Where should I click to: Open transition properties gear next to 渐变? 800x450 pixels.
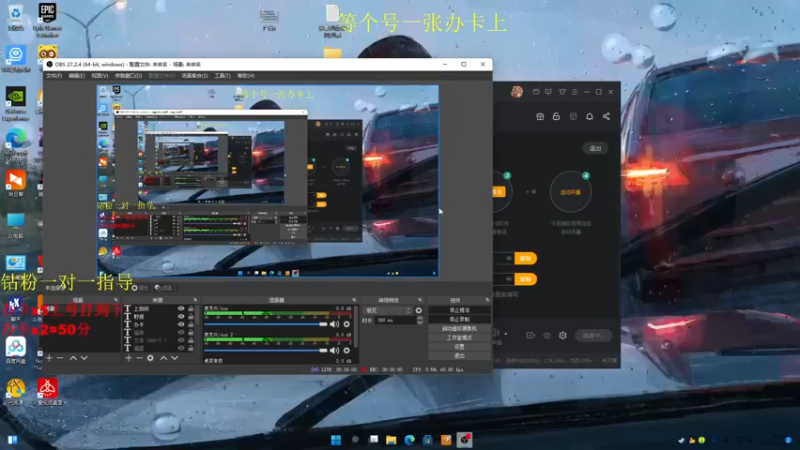coord(419,310)
